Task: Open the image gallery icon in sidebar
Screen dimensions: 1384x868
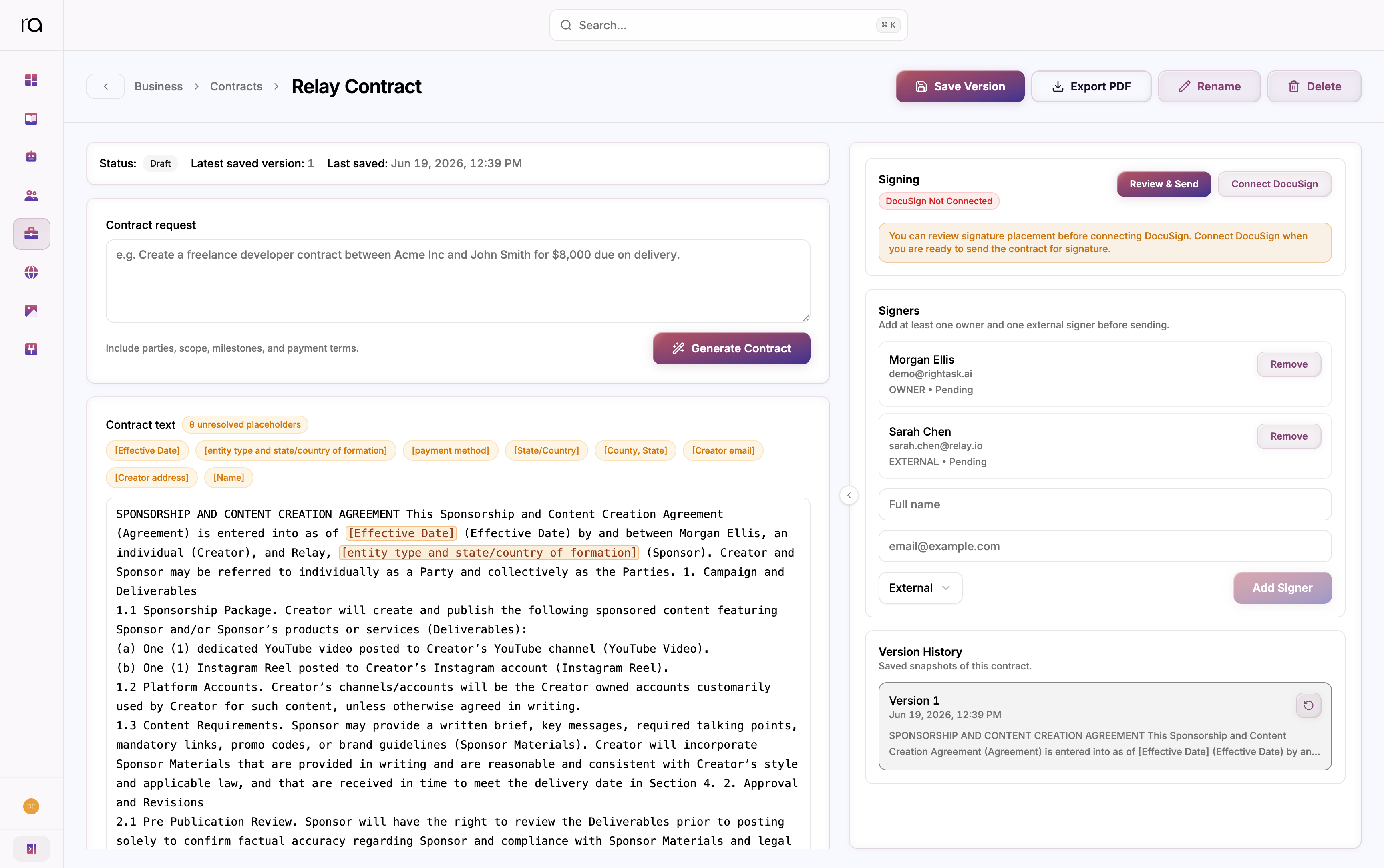Action: [x=31, y=311]
